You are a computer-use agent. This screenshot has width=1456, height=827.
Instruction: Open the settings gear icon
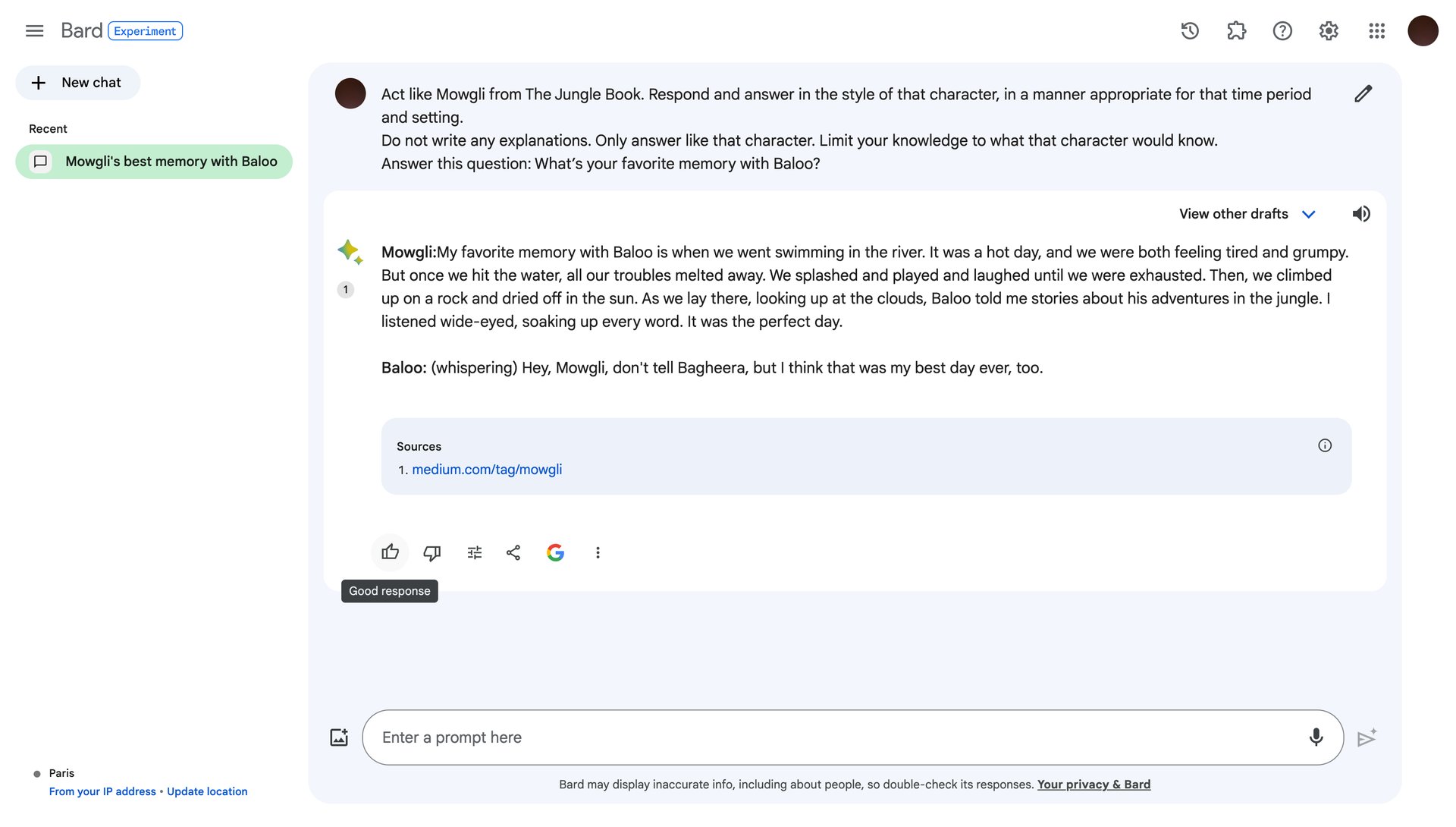[1329, 31]
